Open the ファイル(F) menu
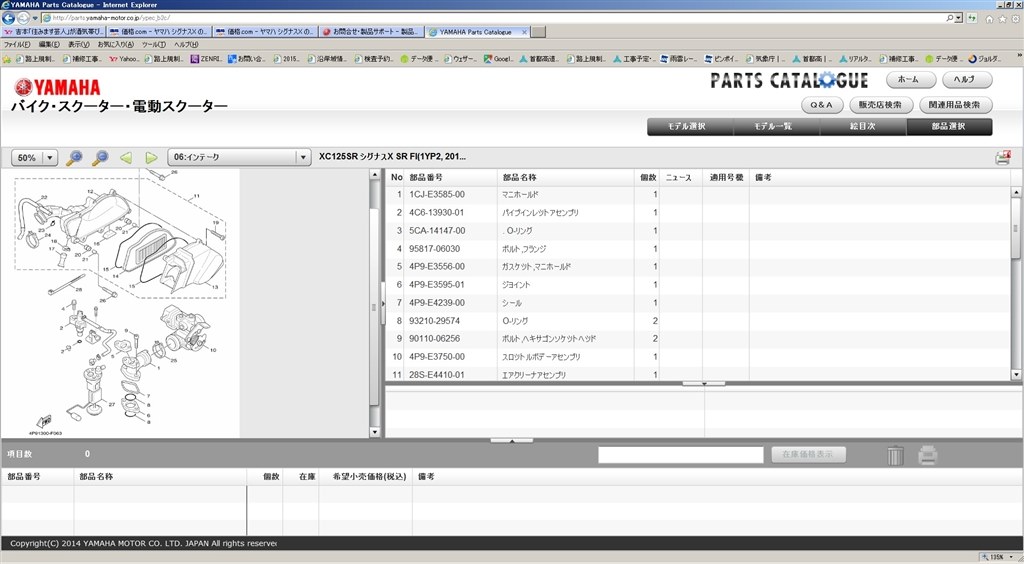This screenshot has width=1024, height=564. (x=17, y=44)
